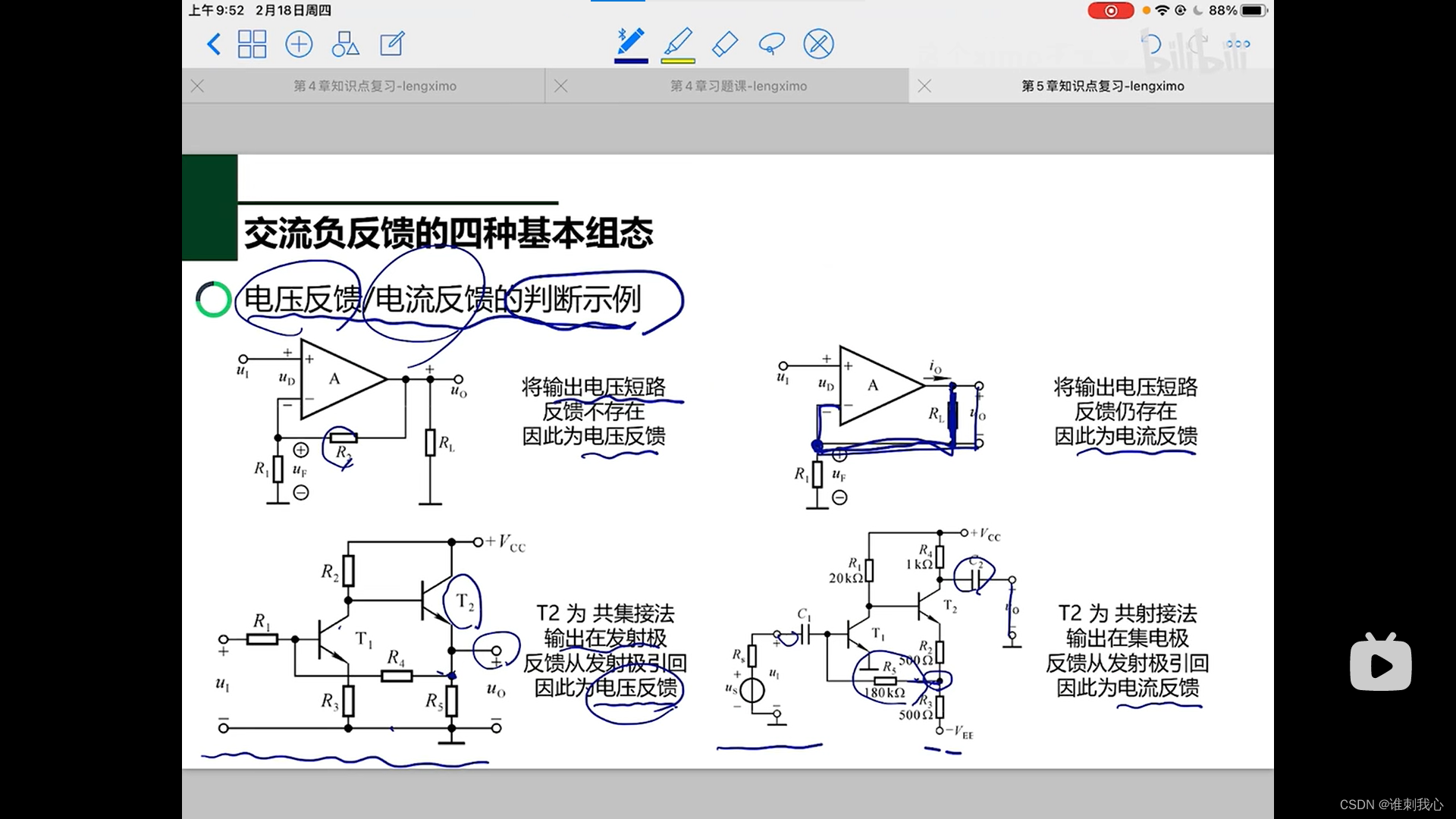Tap the blue back arrow
The width and height of the screenshot is (1456, 819).
(x=214, y=44)
